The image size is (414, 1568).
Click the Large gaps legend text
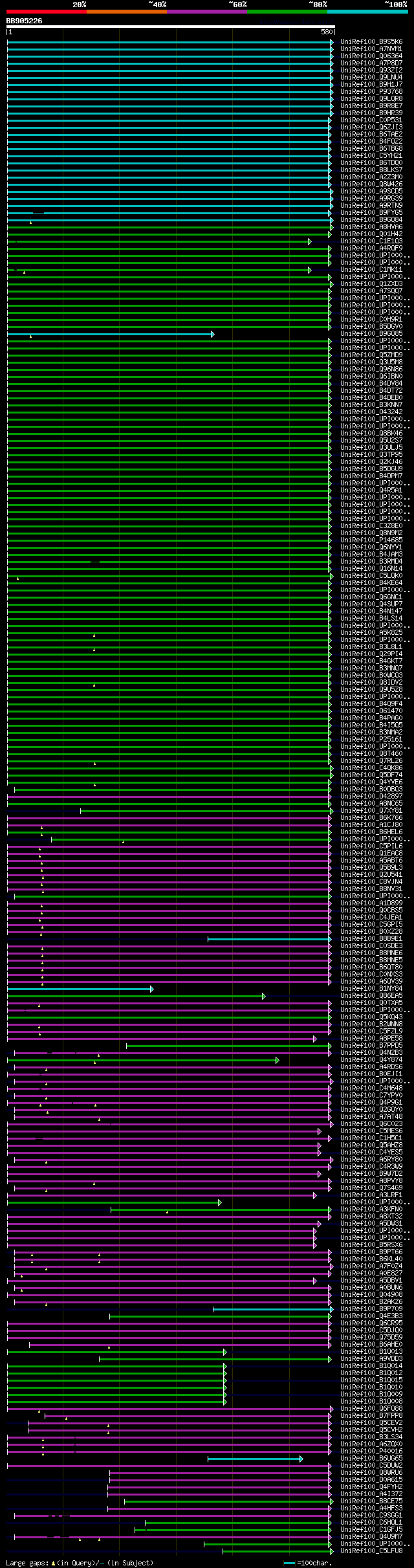pyautogui.click(x=80, y=1563)
